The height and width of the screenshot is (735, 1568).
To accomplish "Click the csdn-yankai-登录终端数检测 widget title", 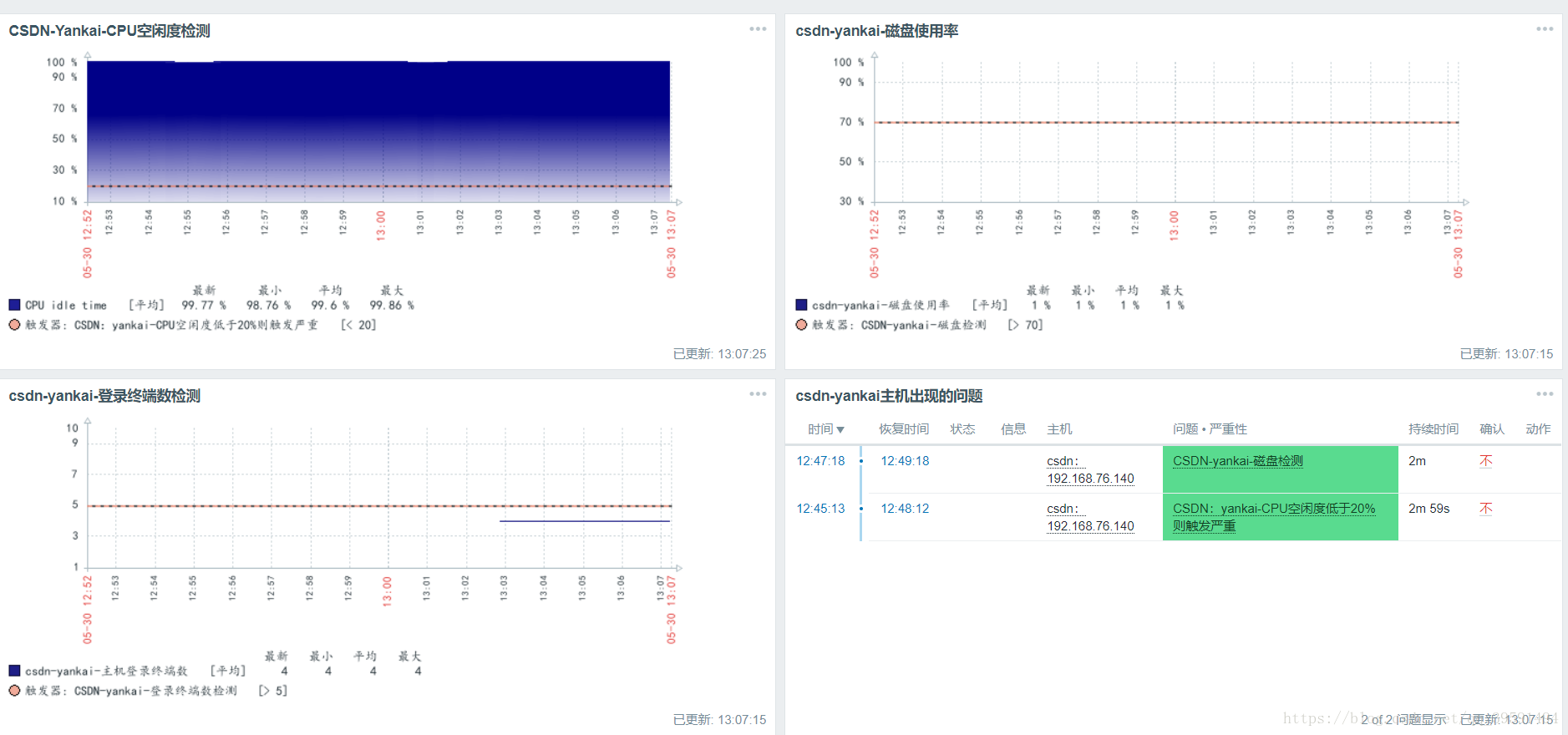I will pyautogui.click(x=104, y=396).
